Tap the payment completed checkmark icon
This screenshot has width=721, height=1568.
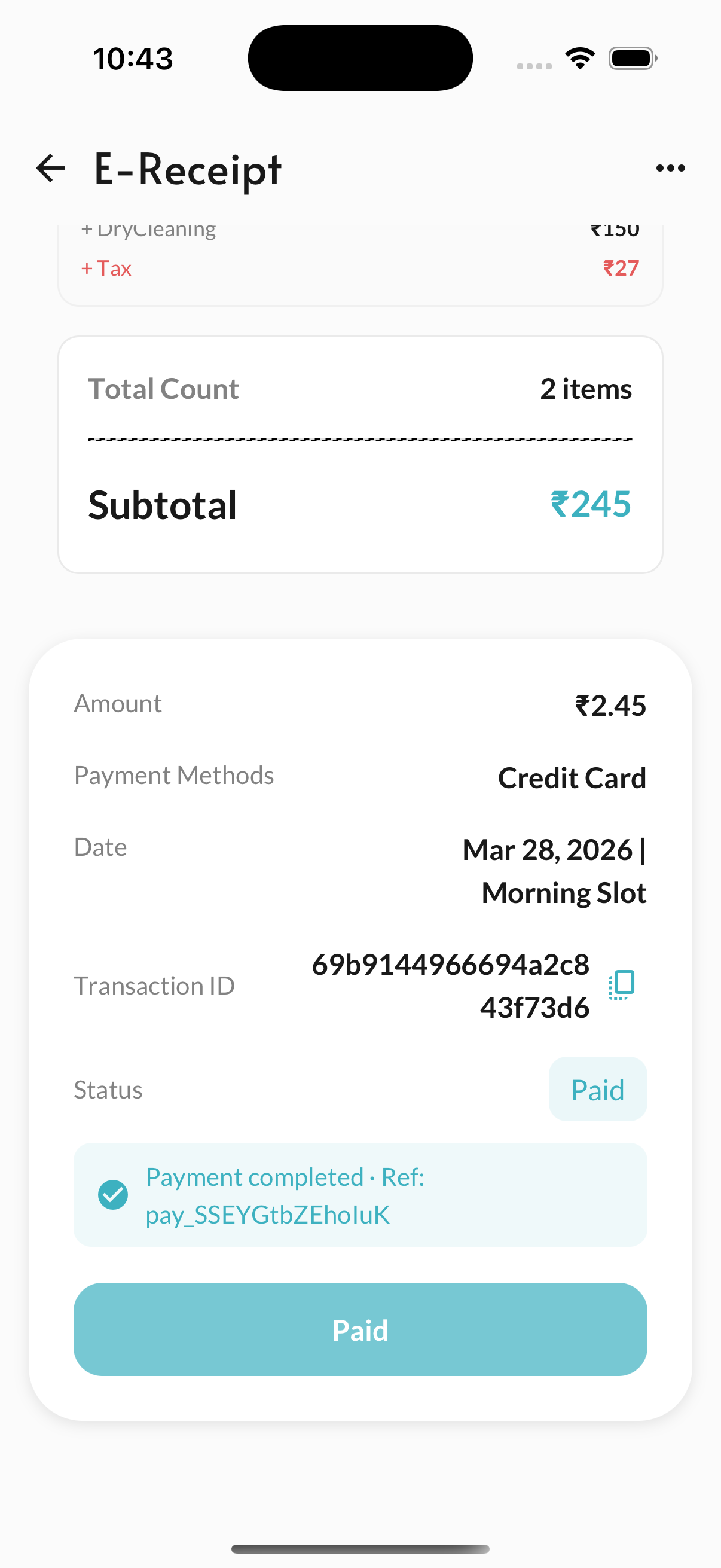click(113, 1195)
